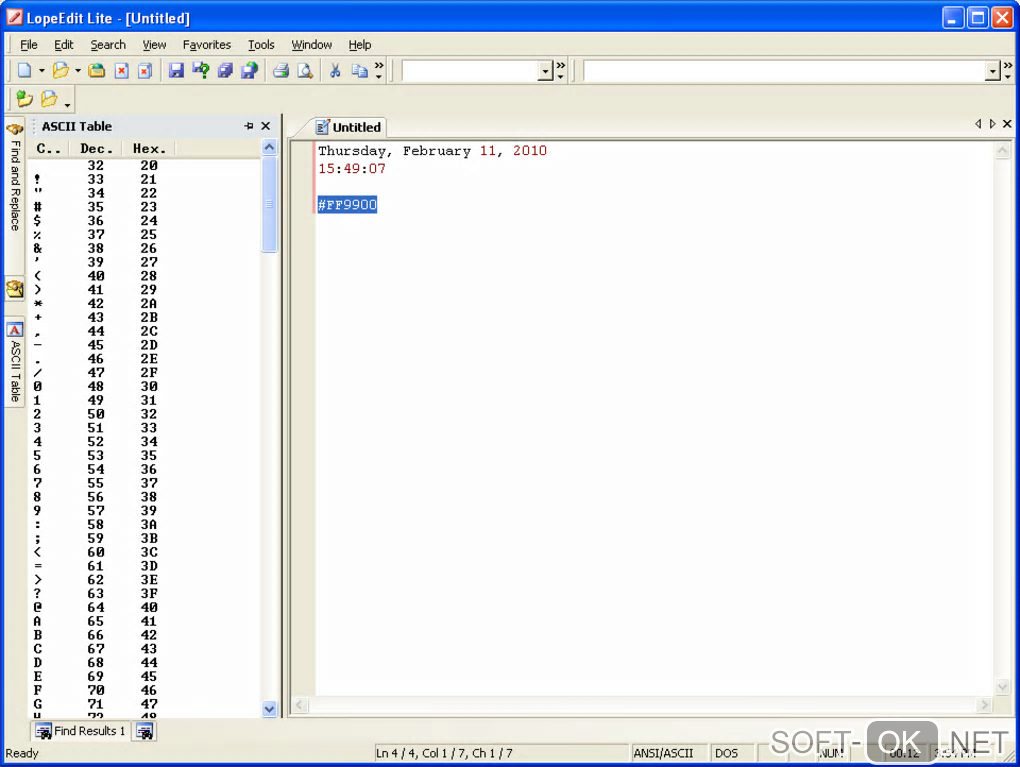The image size is (1020, 767).
Task: Expand the New document dropdown arrow
Action: click(42, 70)
